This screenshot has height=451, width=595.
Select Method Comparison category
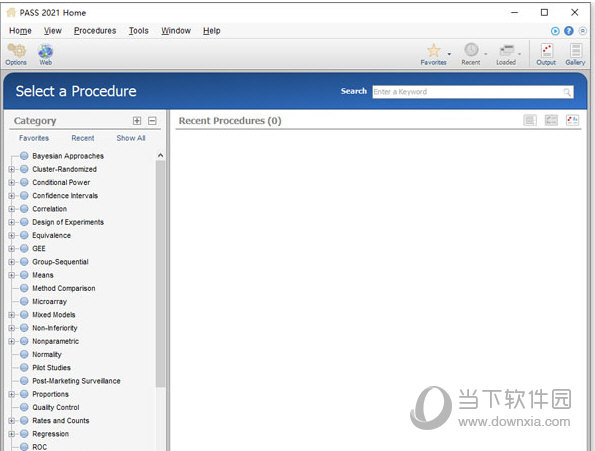click(64, 288)
